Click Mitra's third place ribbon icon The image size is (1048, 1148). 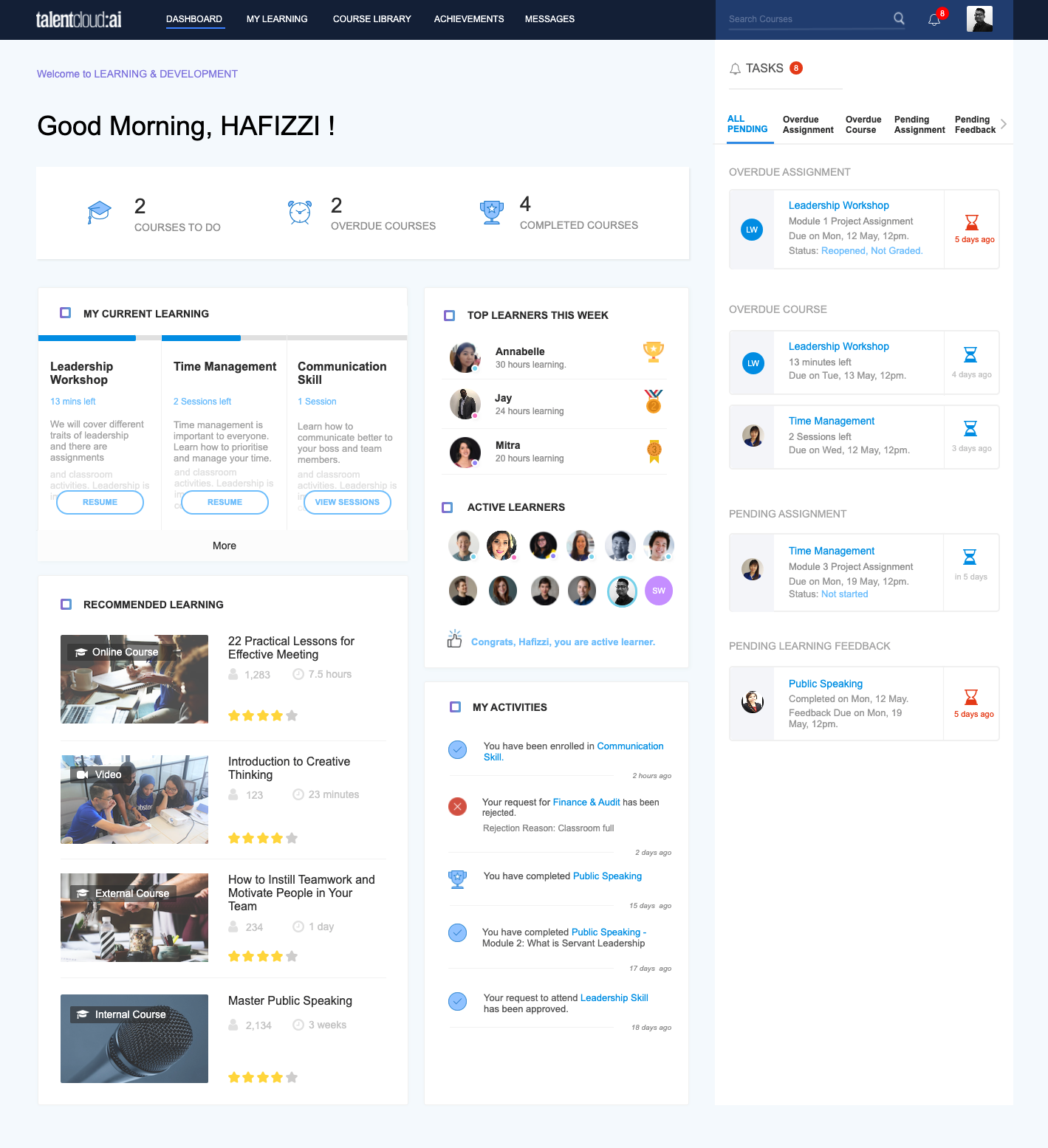[654, 451]
